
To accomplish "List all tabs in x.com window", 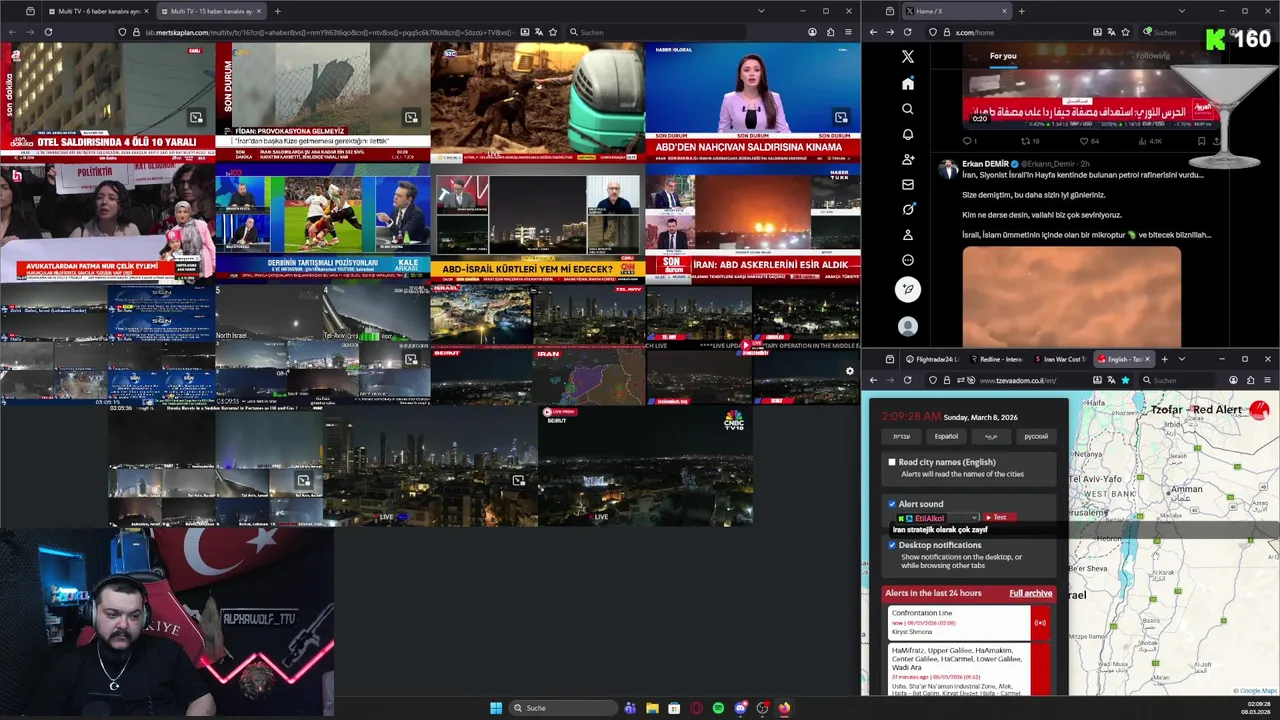I will (x=1182, y=11).
